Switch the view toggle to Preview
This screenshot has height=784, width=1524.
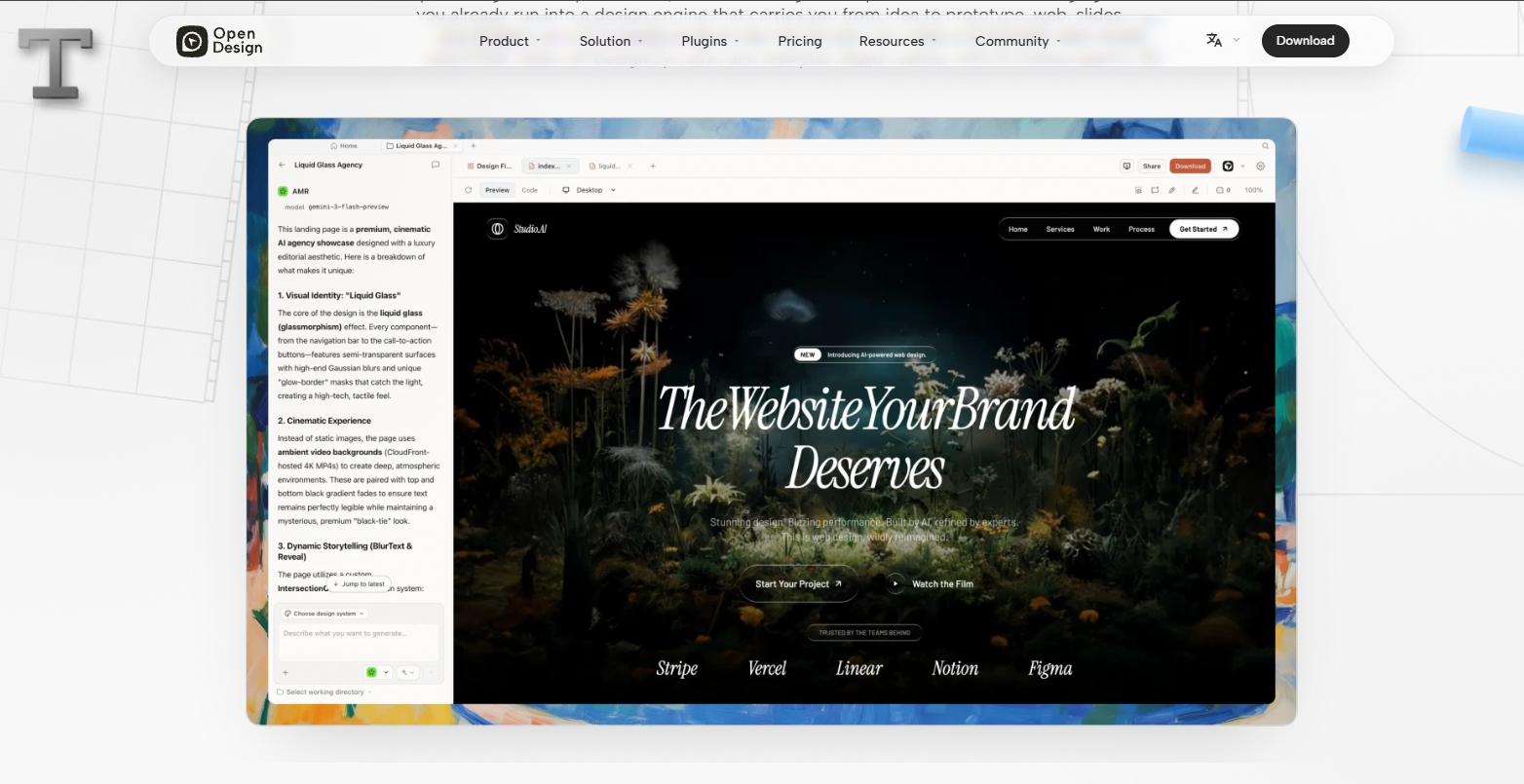click(x=497, y=190)
